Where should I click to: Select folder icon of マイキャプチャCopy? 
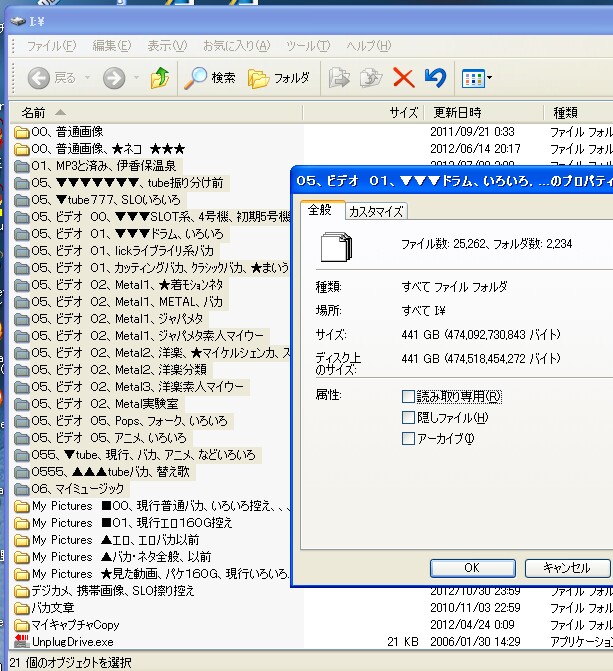pyautogui.click(x=21, y=625)
